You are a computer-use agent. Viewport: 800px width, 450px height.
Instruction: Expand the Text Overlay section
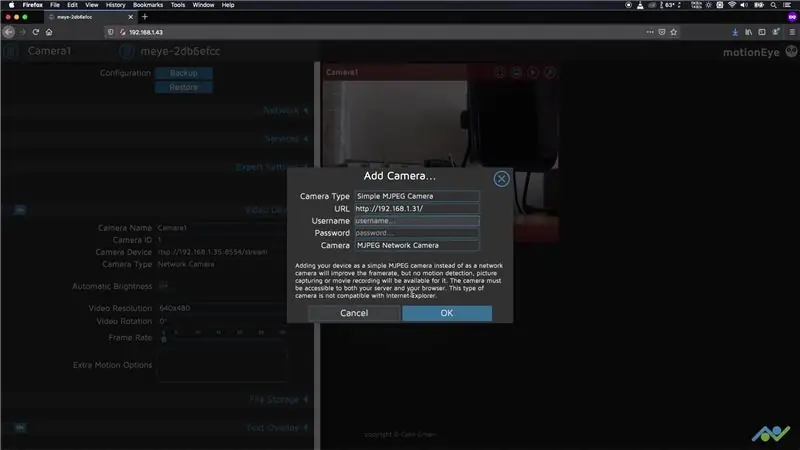[x=278, y=428]
